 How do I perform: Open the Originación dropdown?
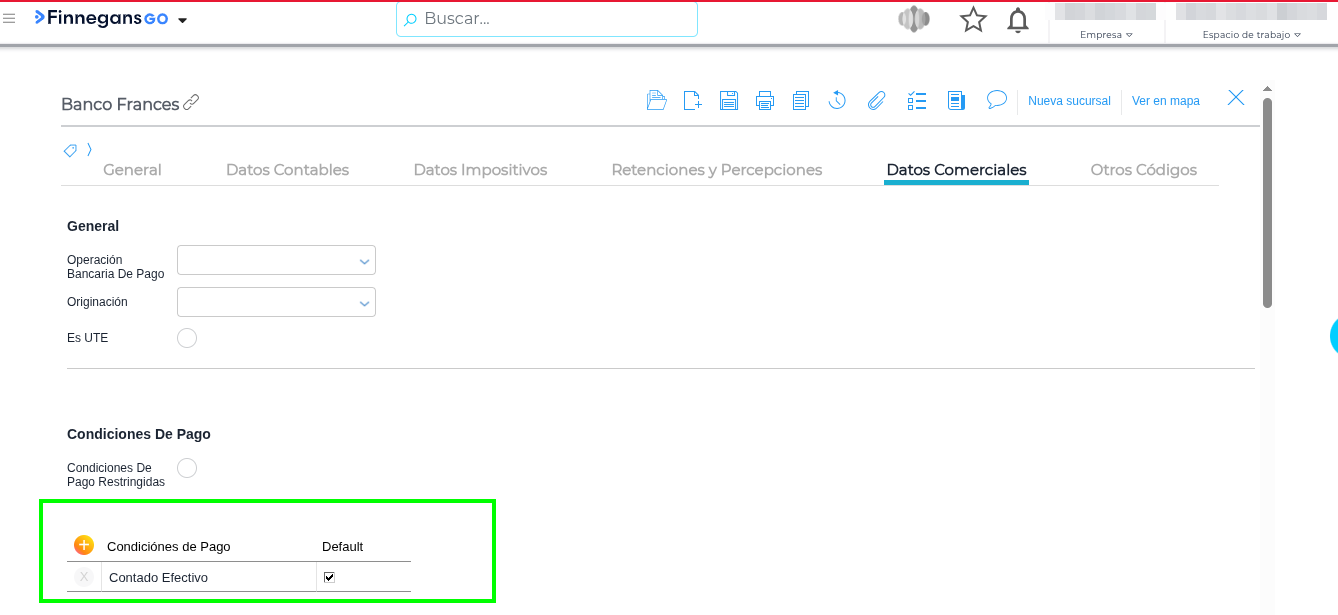[276, 302]
